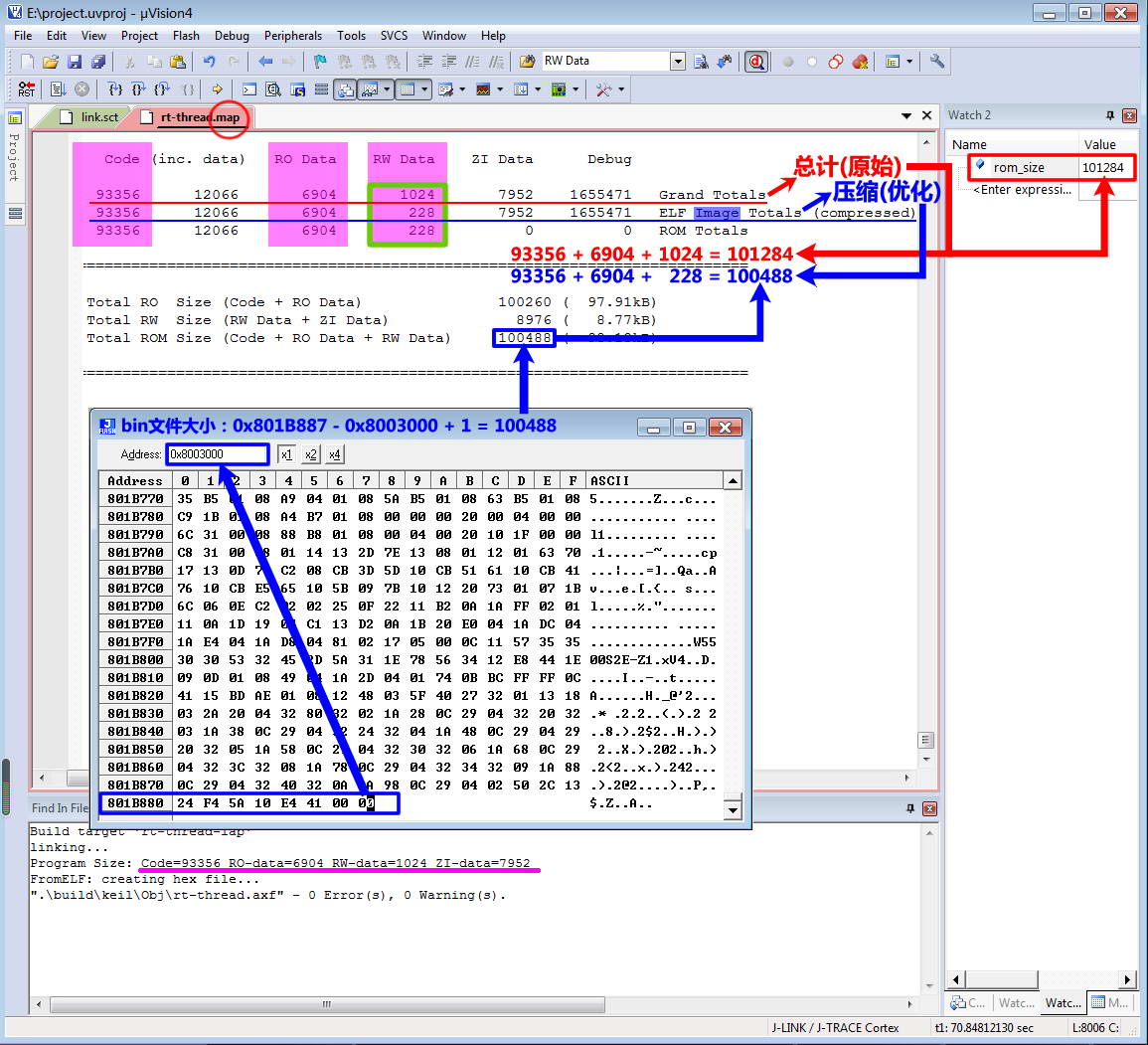The image size is (1148, 1045).
Task: Open the Flash menu
Action: (186, 35)
